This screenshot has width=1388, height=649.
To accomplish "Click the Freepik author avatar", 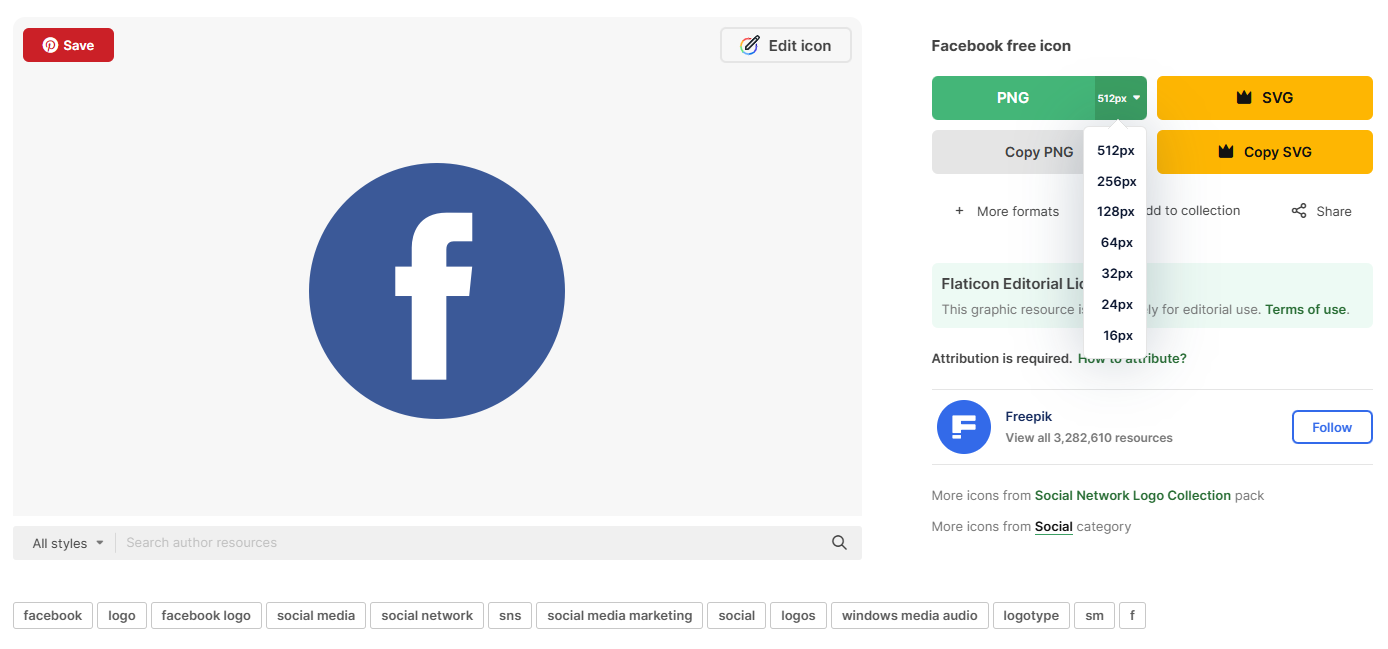I will tap(963, 427).
